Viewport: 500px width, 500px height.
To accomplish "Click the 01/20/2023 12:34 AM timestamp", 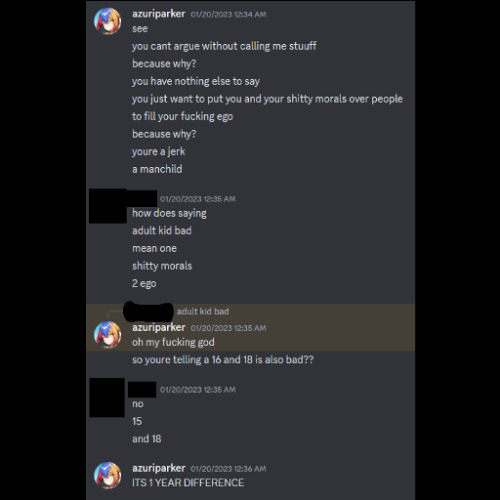I will click(228, 15).
